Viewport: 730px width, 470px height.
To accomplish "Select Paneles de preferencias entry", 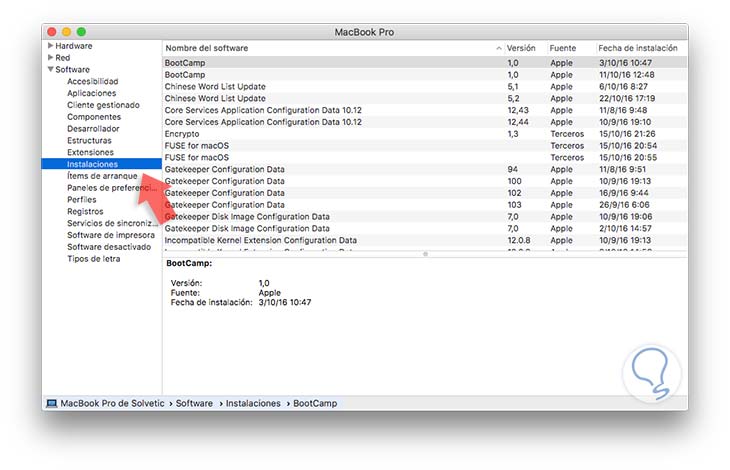I will click(x=112, y=188).
